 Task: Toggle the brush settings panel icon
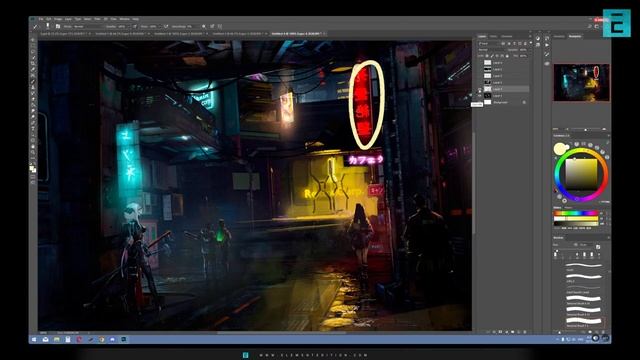point(58,26)
